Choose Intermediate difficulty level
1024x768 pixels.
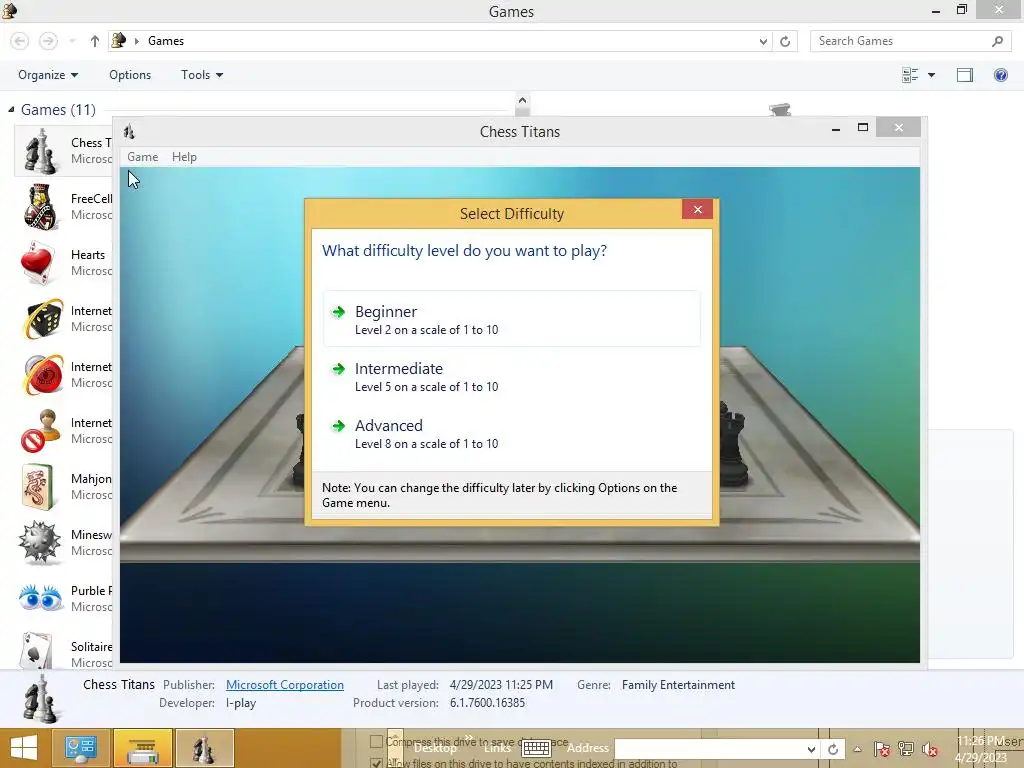(511, 376)
